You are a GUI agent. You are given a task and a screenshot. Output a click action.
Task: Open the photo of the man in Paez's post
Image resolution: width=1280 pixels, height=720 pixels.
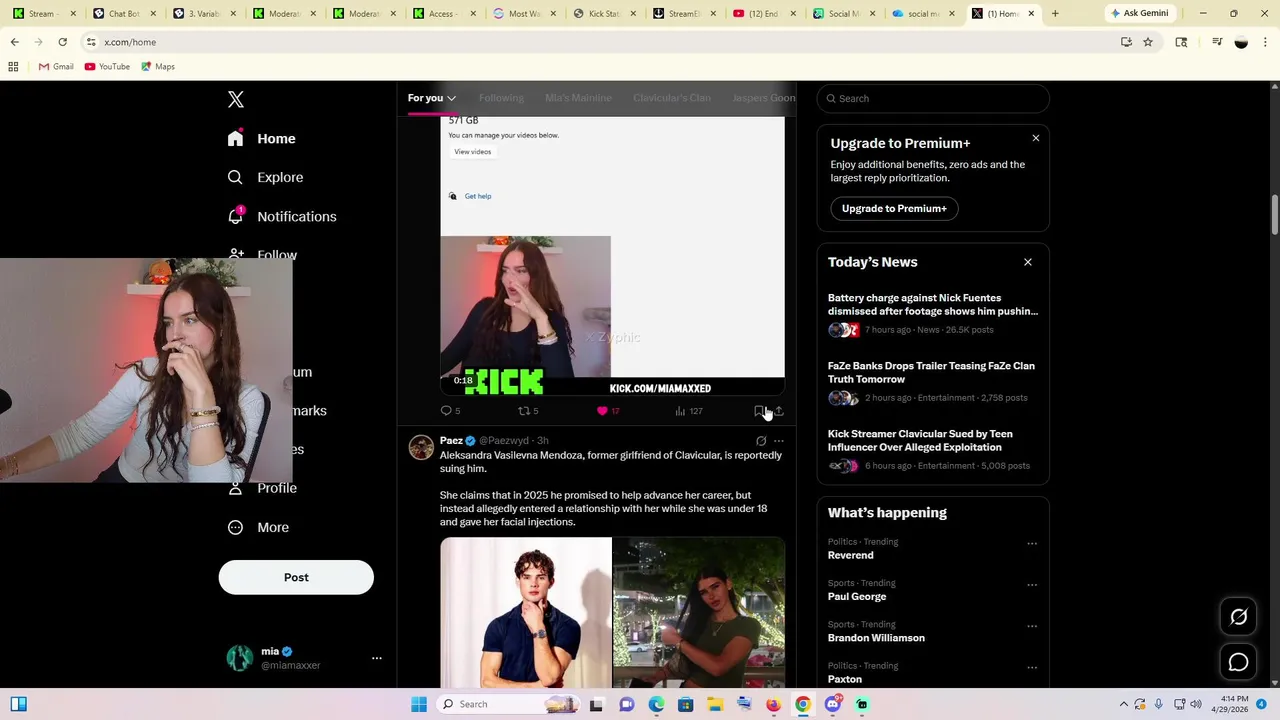pos(526,613)
